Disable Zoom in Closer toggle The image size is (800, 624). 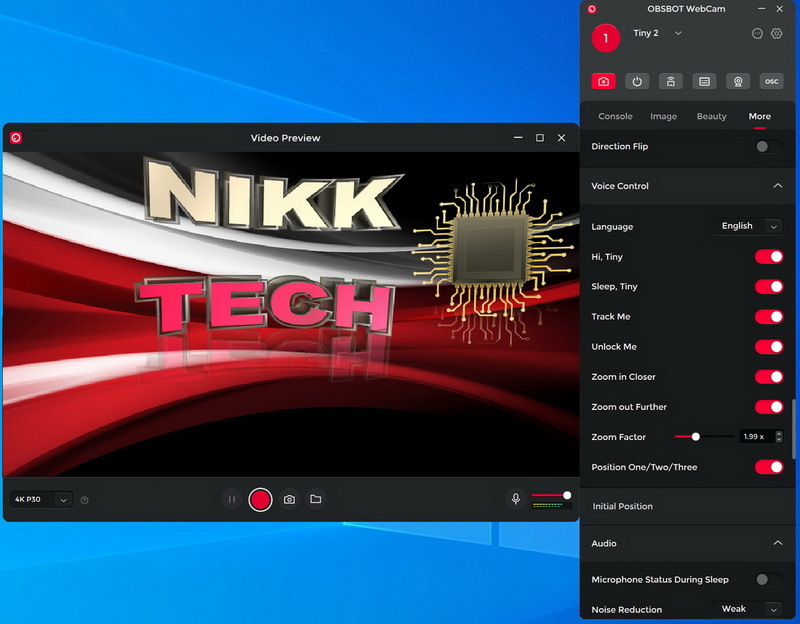[769, 377]
